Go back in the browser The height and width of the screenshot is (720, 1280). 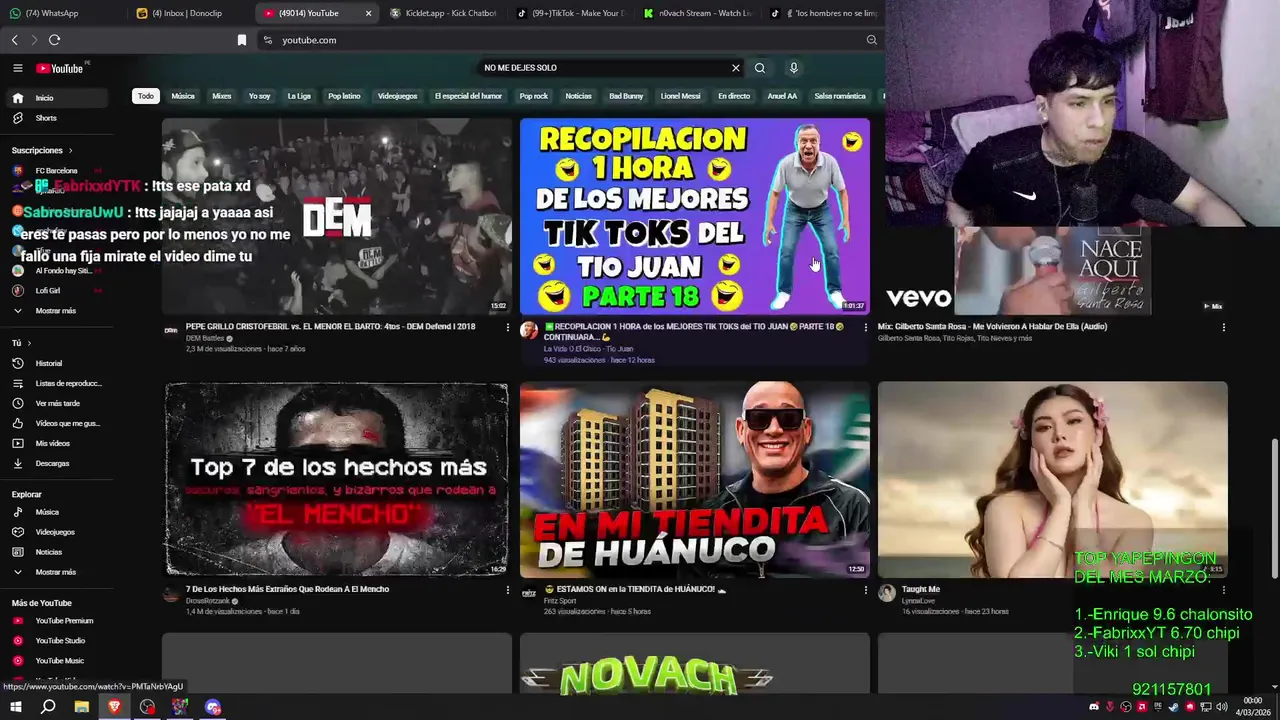click(x=14, y=40)
